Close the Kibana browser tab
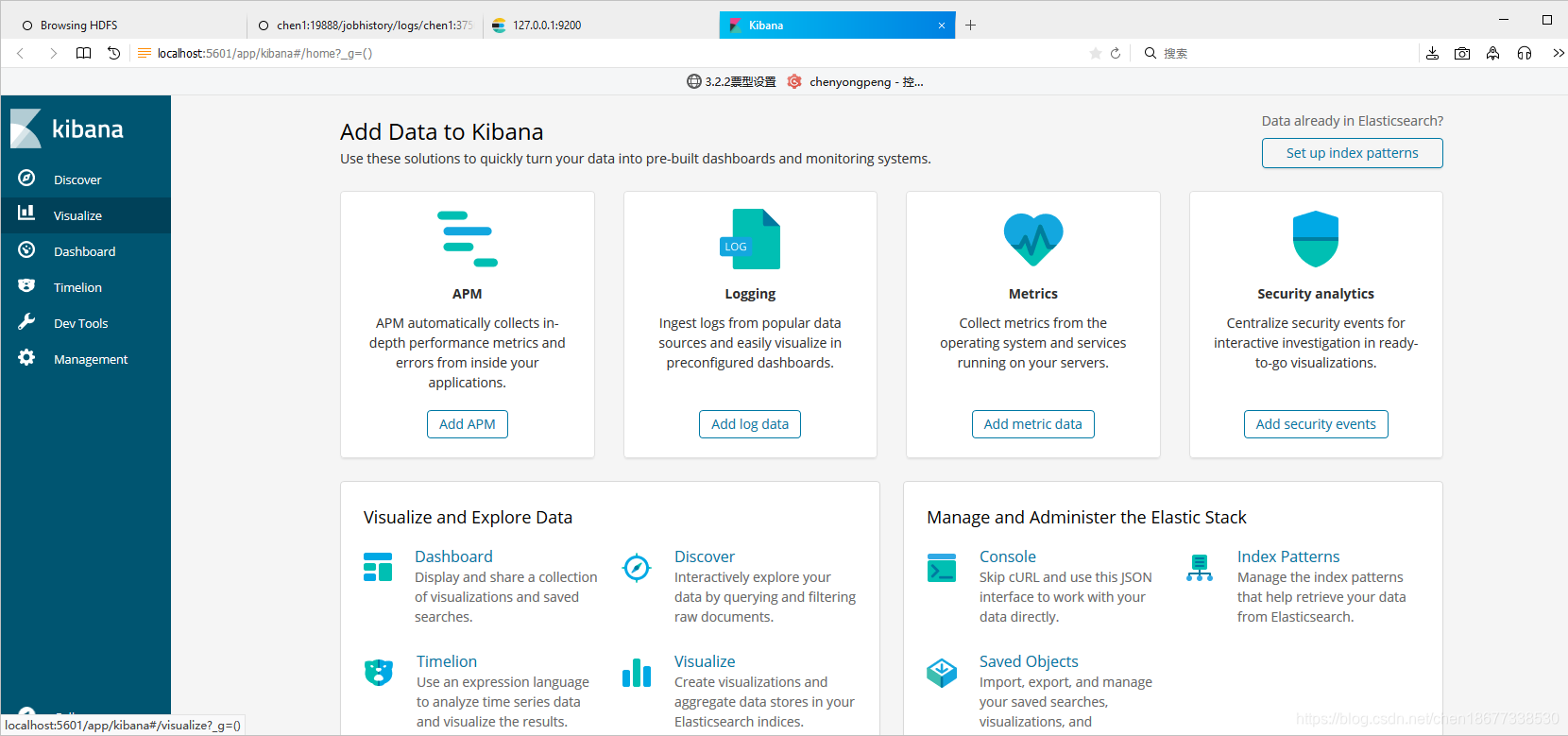 (942, 26)
